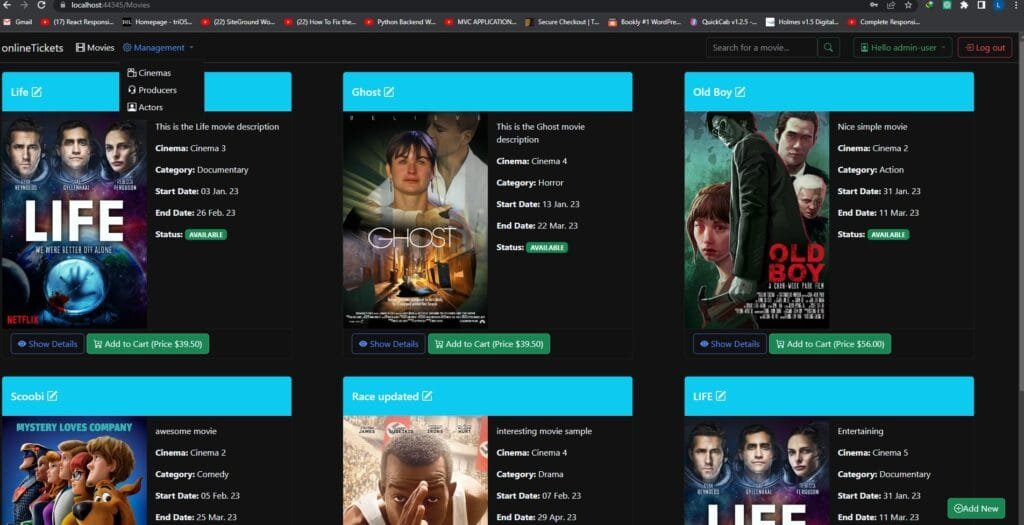Go to the Movies navigation link
1024x525 pixels.
click(x=95, y=47)
